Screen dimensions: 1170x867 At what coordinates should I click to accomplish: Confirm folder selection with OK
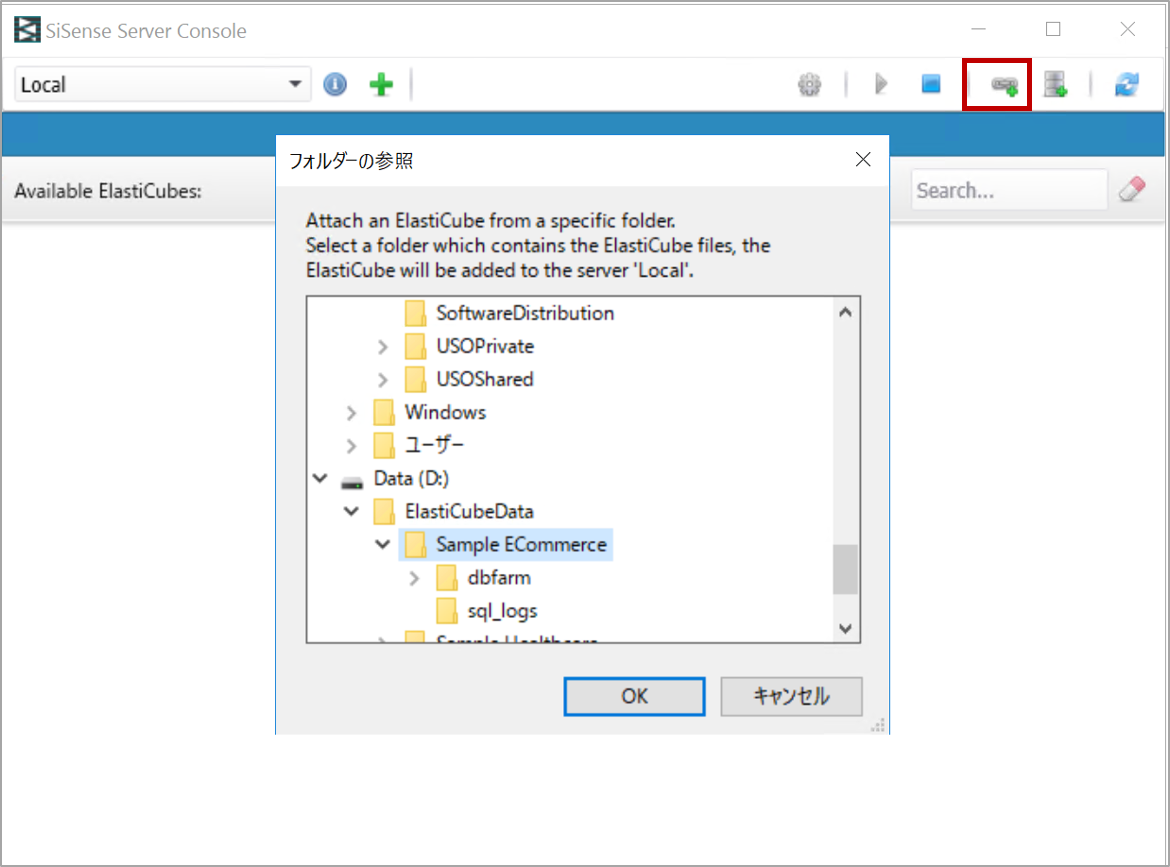634,696
